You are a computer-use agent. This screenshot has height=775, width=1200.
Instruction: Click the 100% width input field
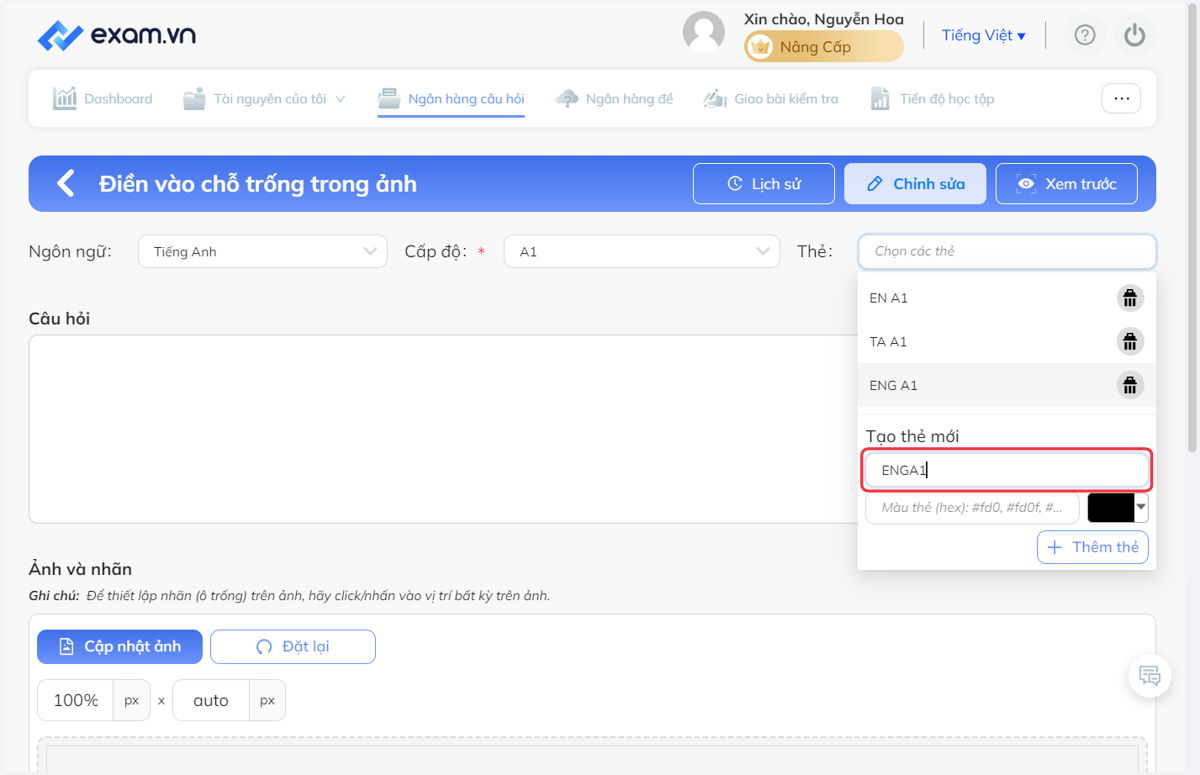75,701
